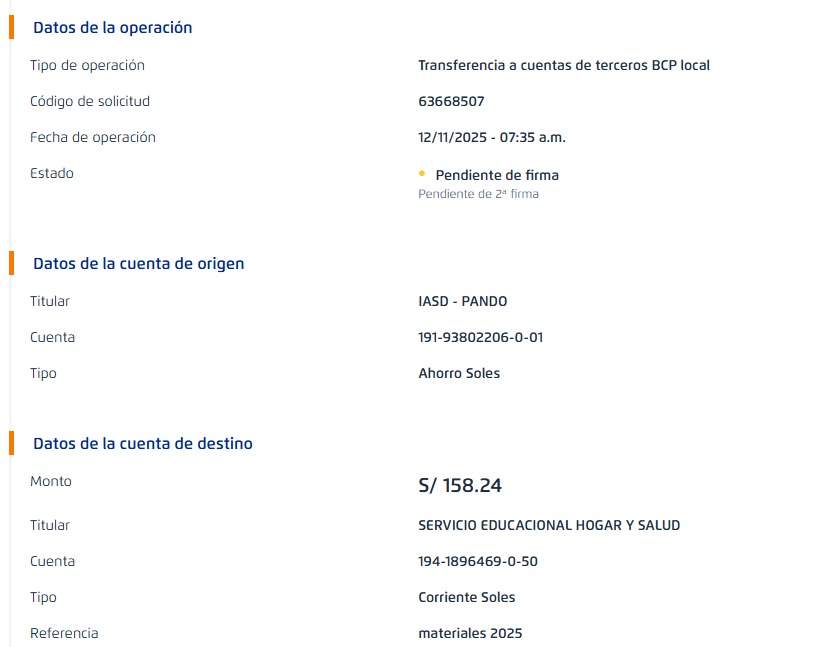Click the Ahorro Soles account type

(x=459, y=373)
